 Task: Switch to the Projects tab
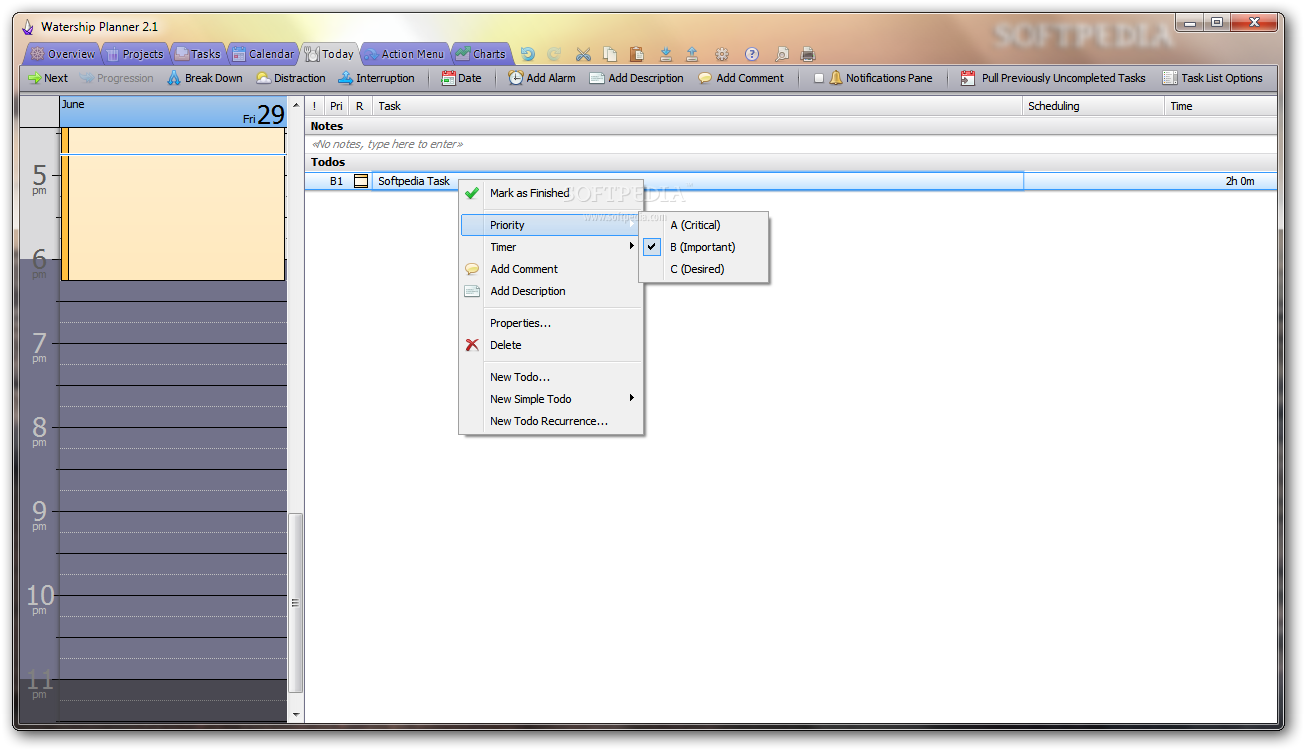pyautogui.click(x=134, y=54)
